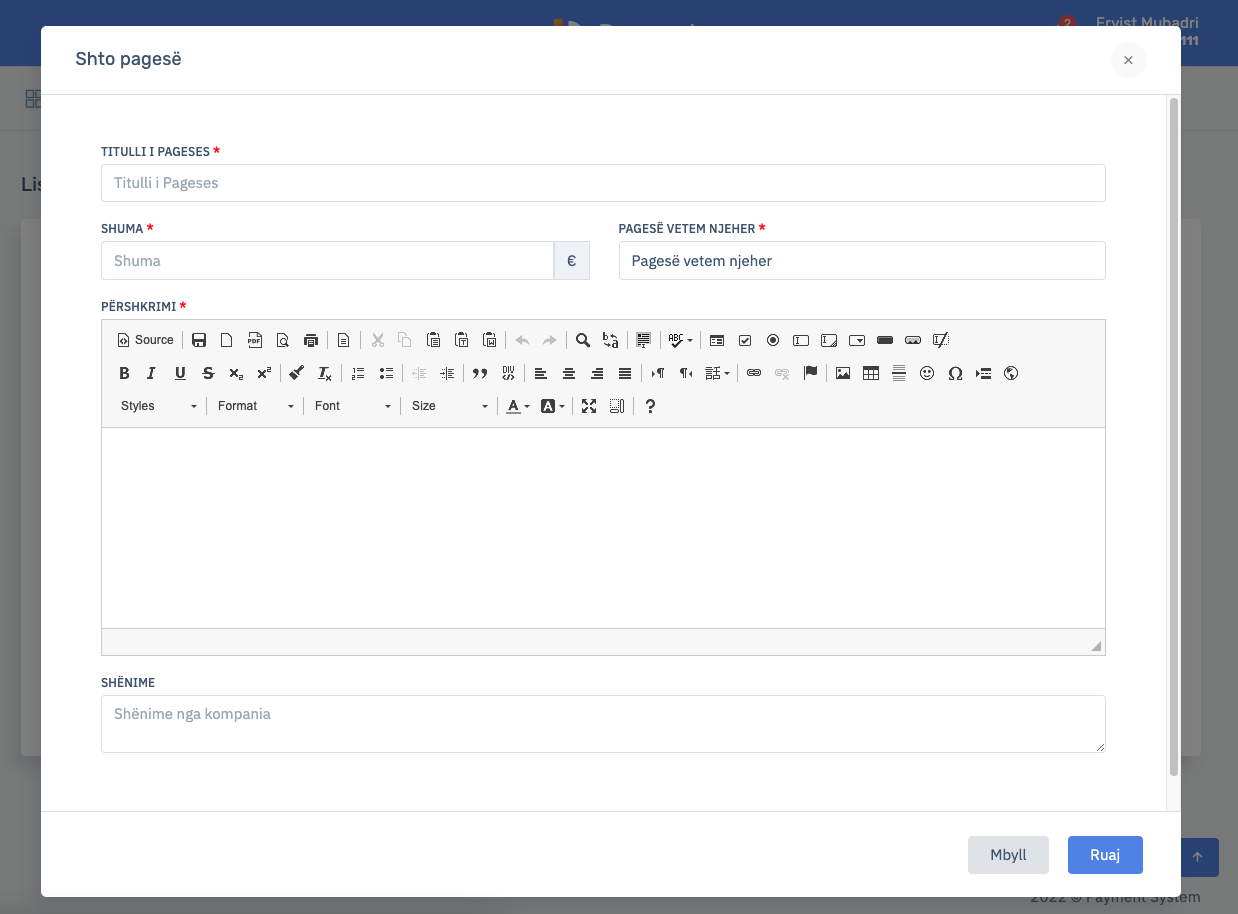Center align the text
The image size is (1238, 914).
coord(569,373)
